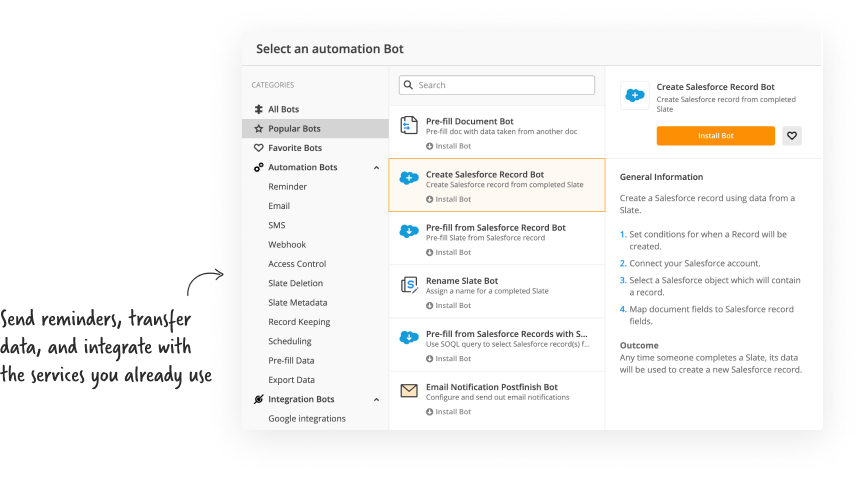Collapse the Automation Bots section chevron
Screen dimensions: 863x478
tap(376, 167)
